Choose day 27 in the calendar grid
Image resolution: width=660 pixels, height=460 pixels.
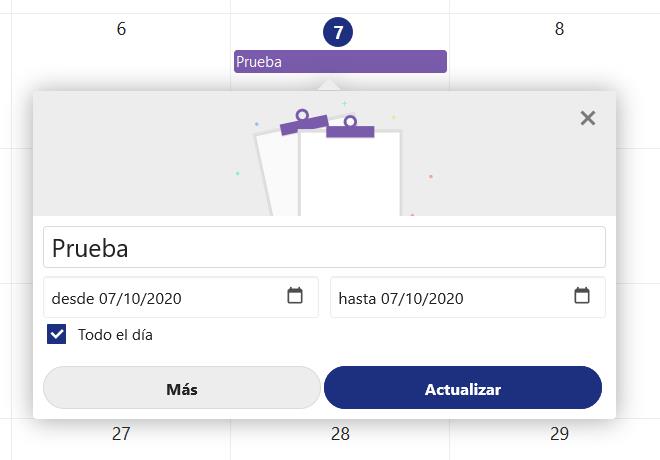click(x=121, y=434)
